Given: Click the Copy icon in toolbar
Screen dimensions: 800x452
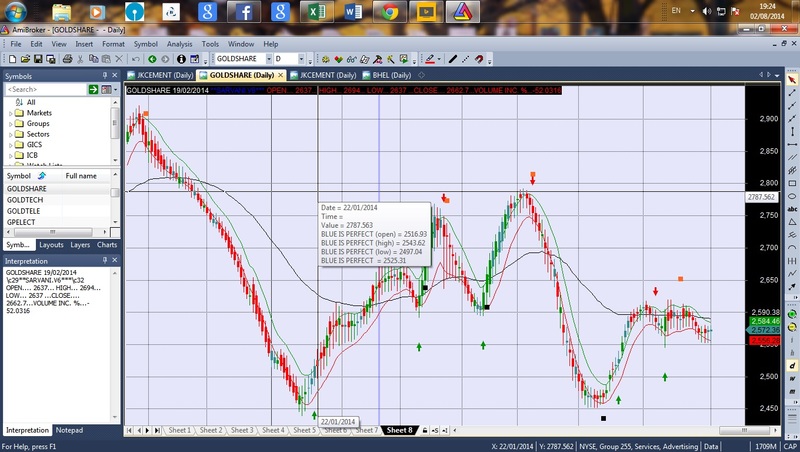Looking at the screenshot, I should point(93,59).
